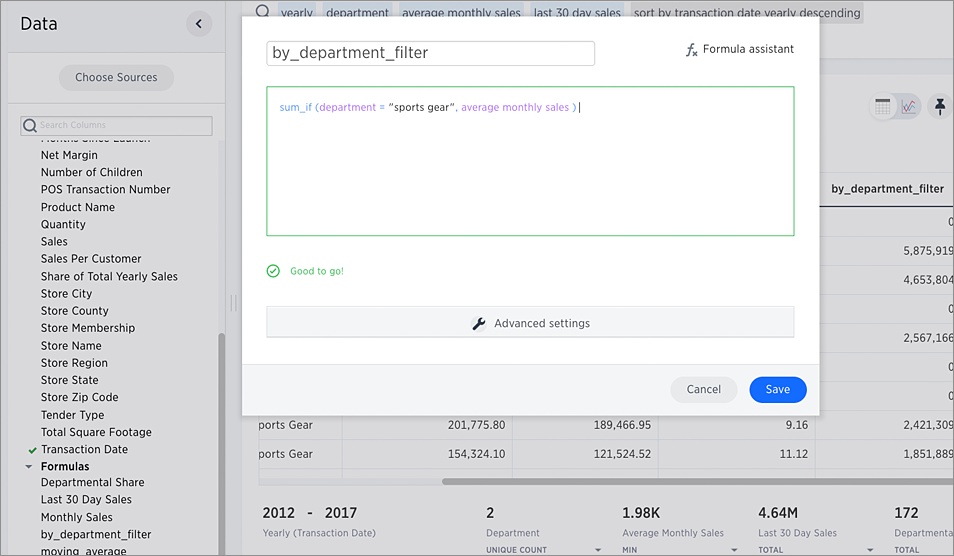This screenshot has height=556, width=954.
Task: Click the Good to go checkmark icon
Action: 273,271
